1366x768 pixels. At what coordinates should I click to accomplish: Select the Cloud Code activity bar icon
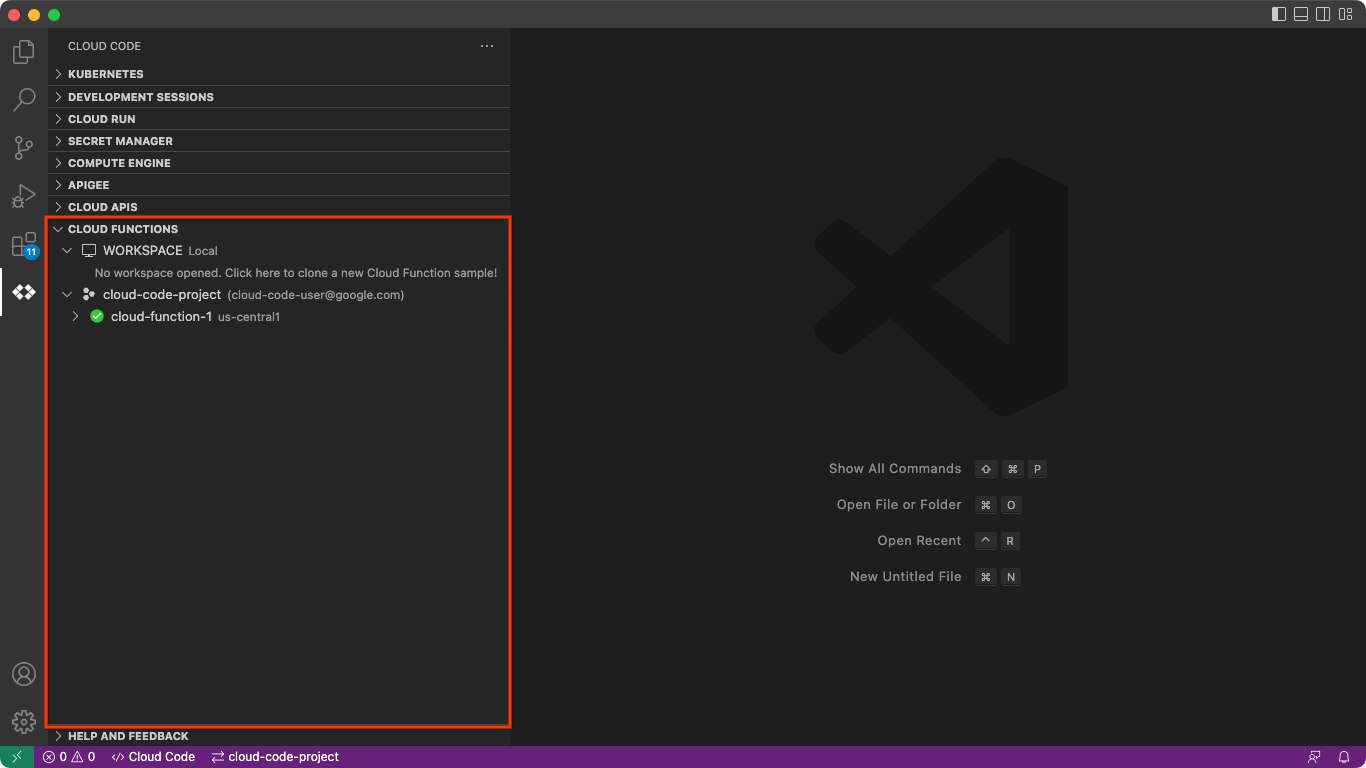[x=24, y=292]
